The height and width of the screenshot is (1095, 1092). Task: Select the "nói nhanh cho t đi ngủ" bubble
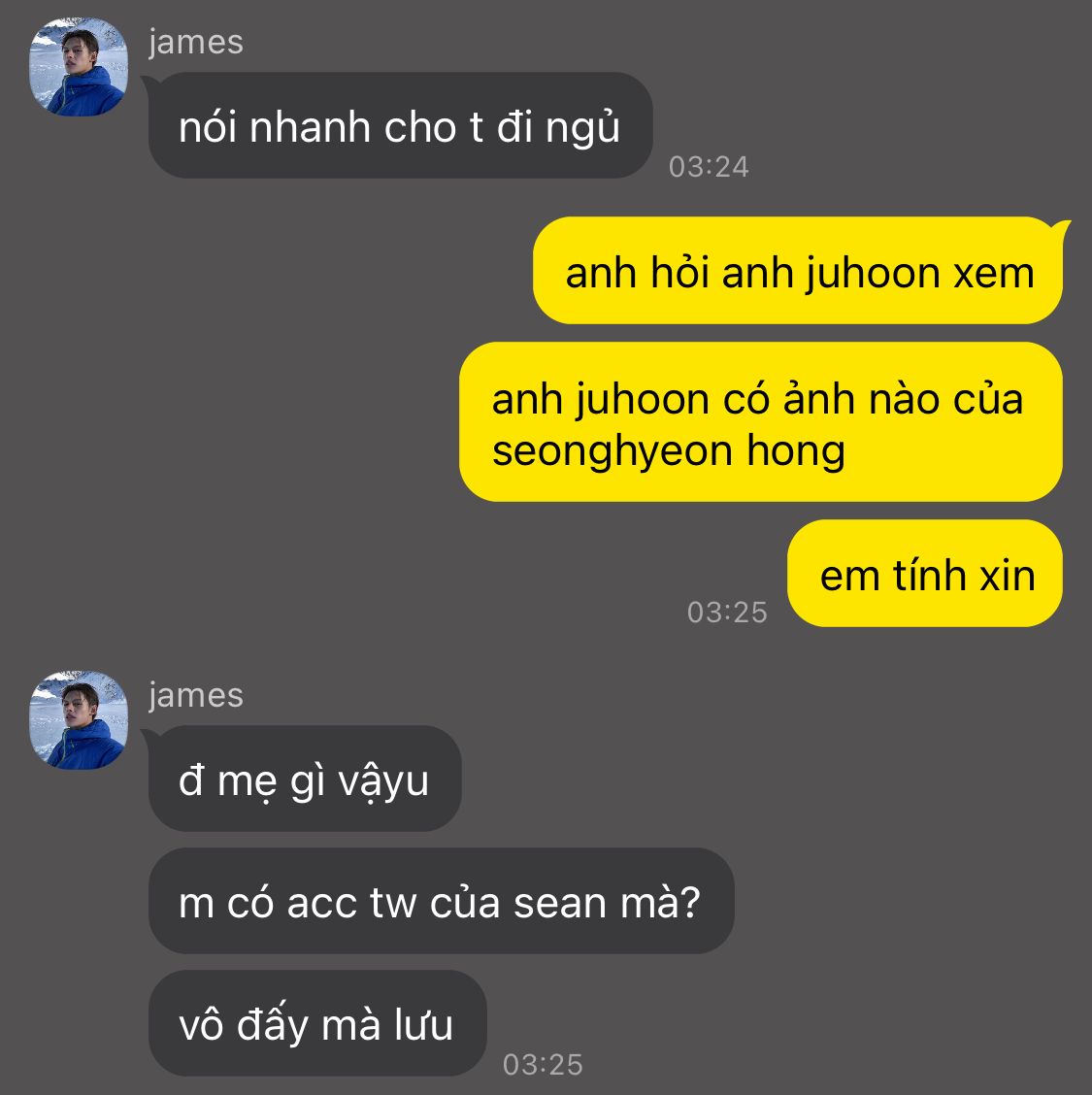tap(400, 125)
